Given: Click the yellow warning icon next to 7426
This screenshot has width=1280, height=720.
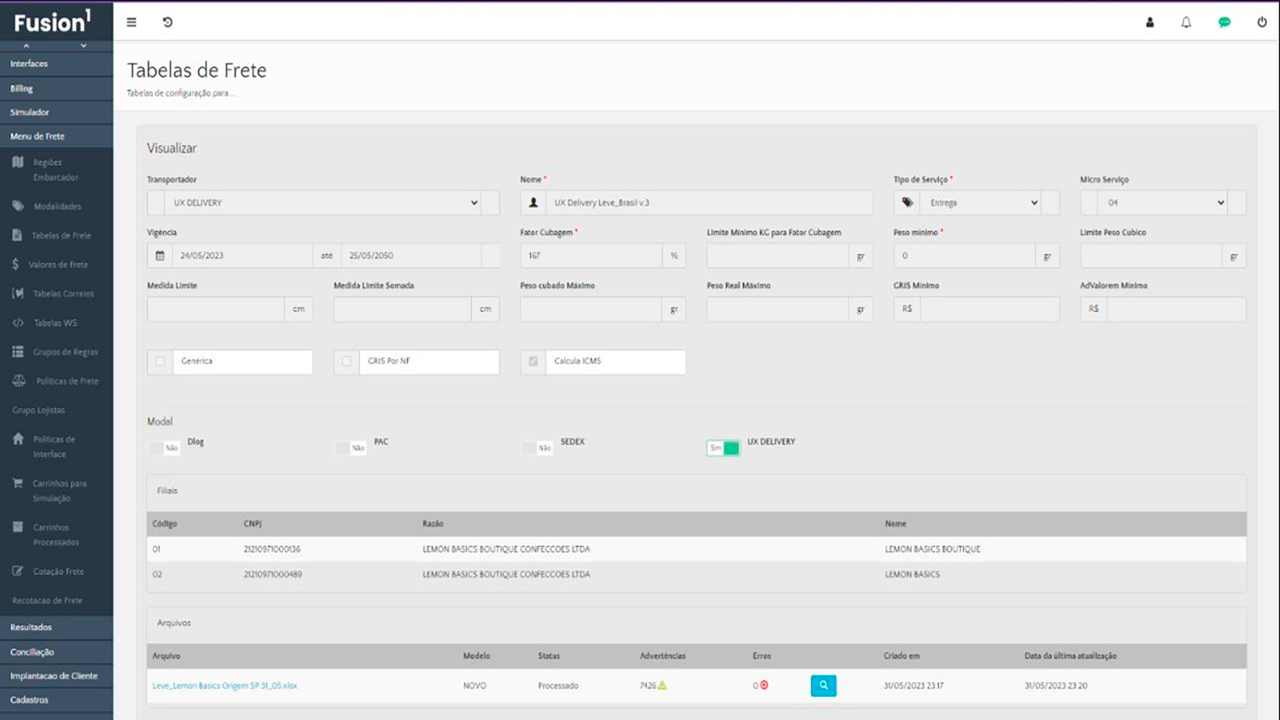Looking at the screenshot, I should click(x=662, y=686).
